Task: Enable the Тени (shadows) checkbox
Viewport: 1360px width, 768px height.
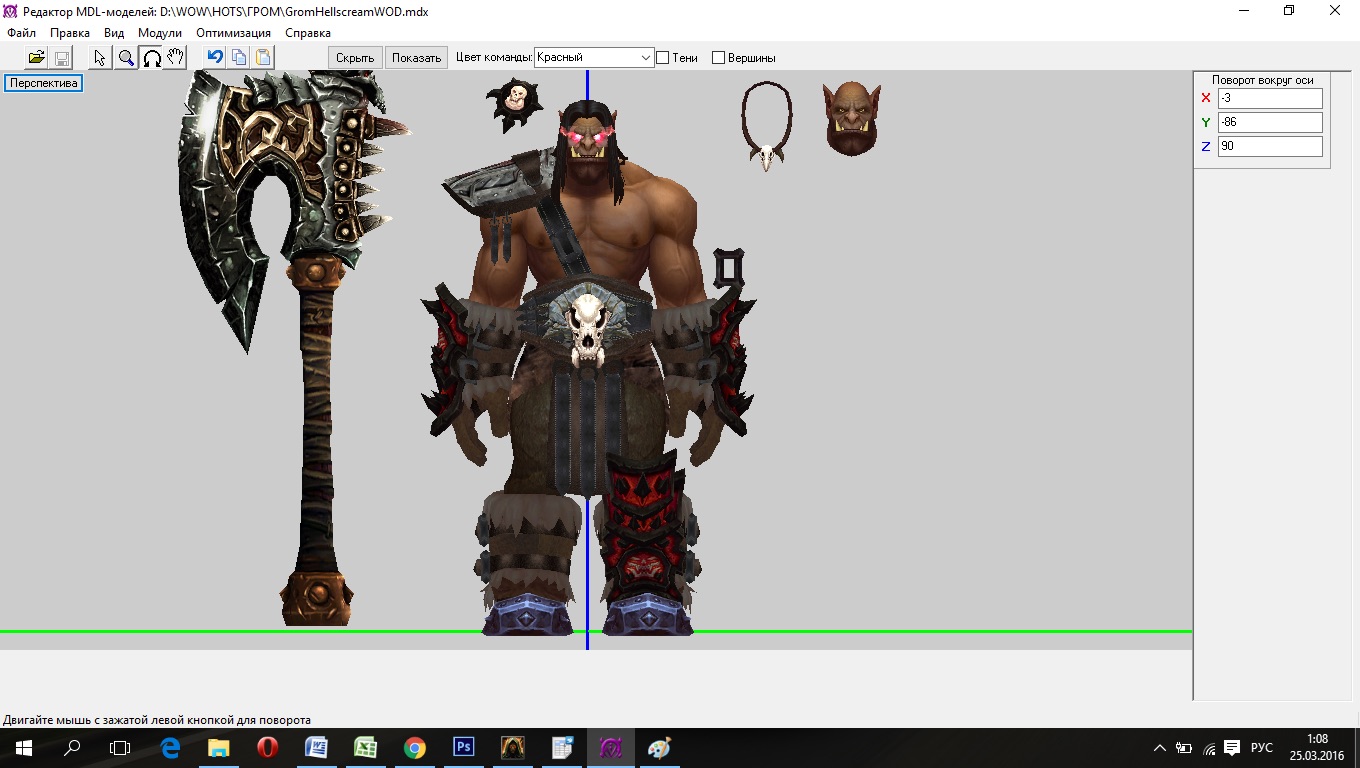Action: [662, 58]
